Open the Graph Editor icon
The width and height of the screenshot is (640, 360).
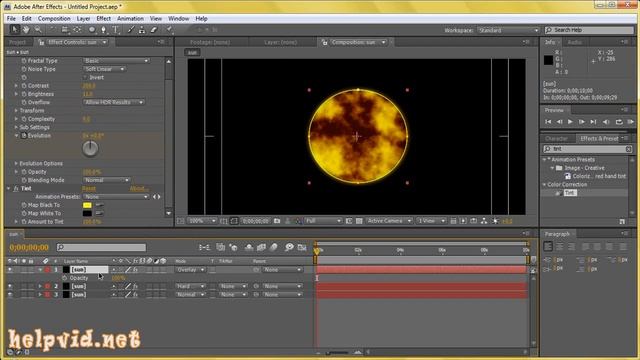[302, 247]
